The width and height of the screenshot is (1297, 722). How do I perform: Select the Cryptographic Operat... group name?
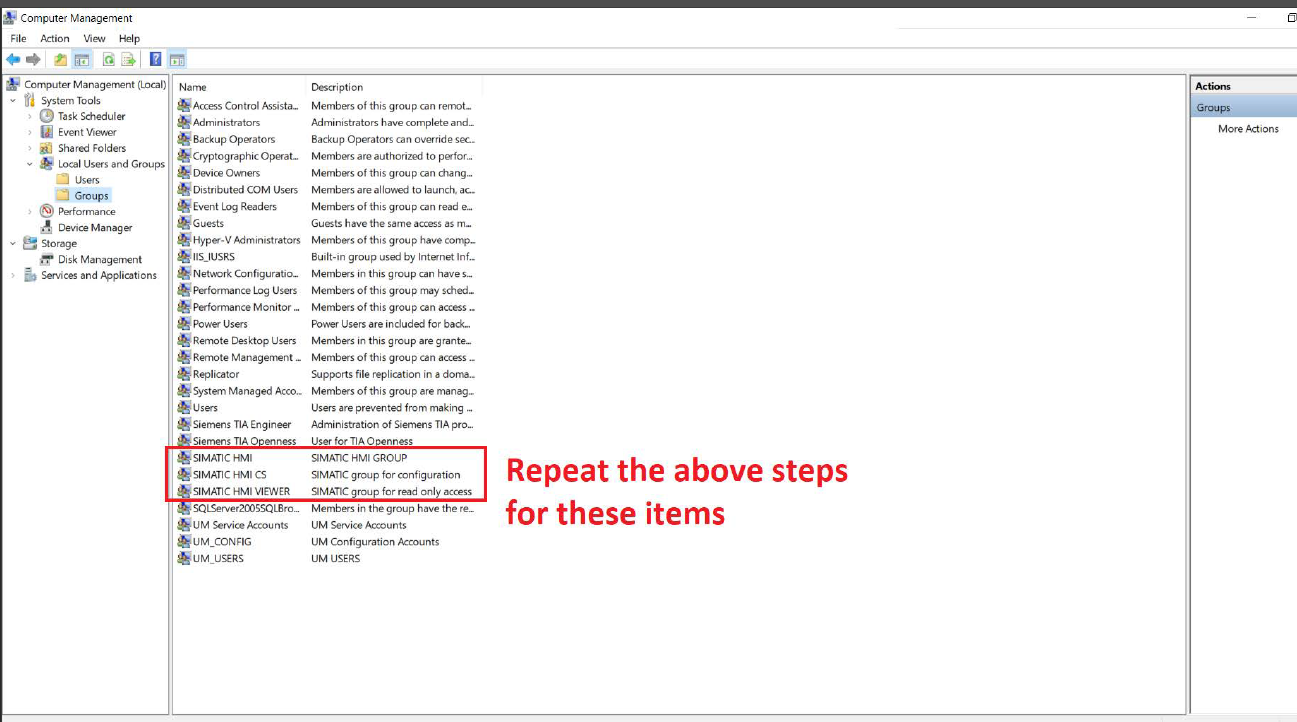point(246,156)
